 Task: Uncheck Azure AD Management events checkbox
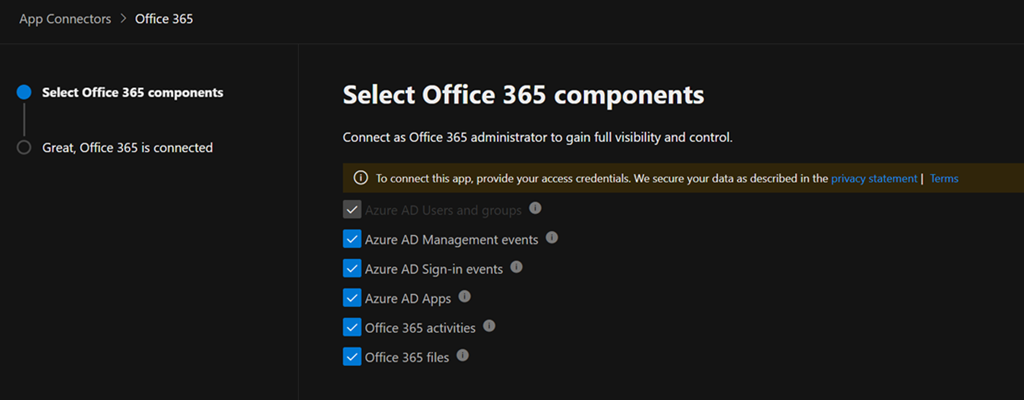(352, 239)
